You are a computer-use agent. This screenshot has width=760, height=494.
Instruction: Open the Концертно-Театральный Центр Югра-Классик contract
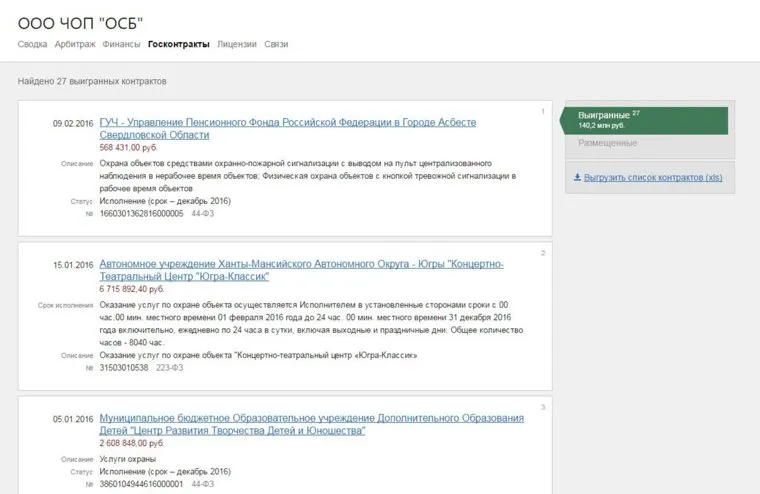[301, 264]
